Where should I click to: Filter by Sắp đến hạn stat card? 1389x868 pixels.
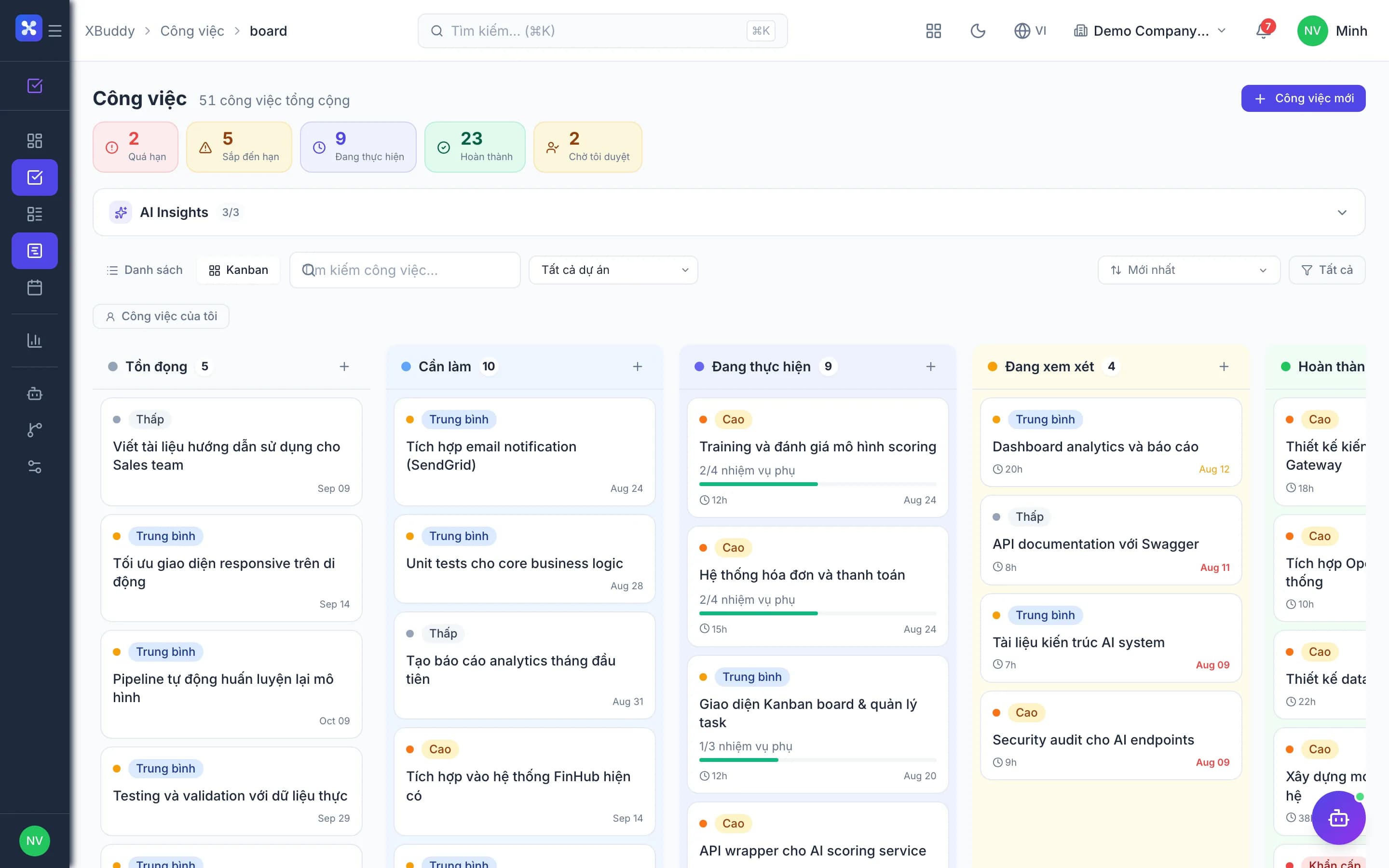239,147
